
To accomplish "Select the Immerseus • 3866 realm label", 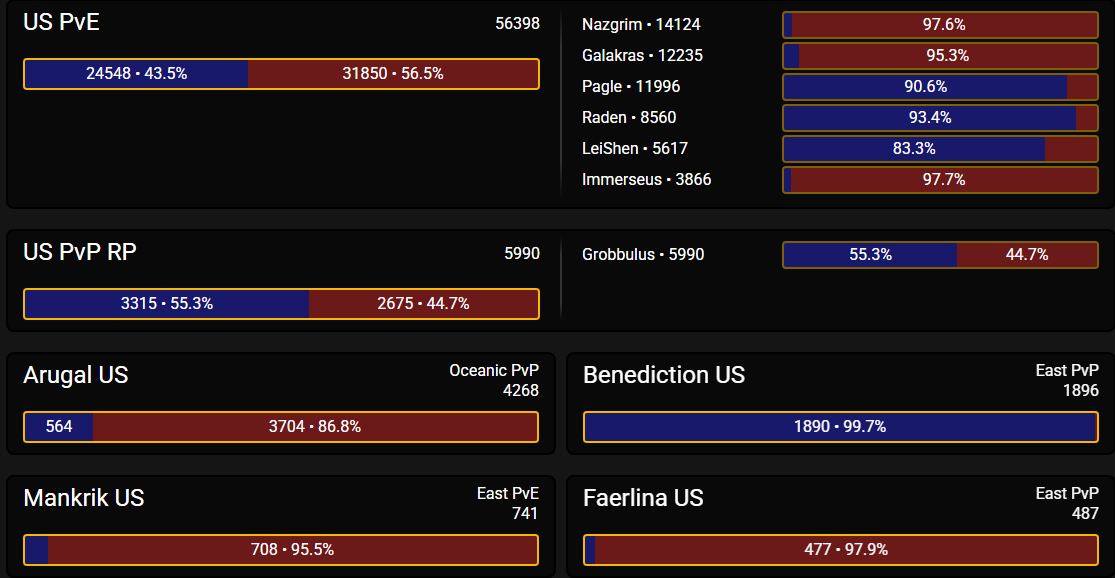I will coord(646,180).
